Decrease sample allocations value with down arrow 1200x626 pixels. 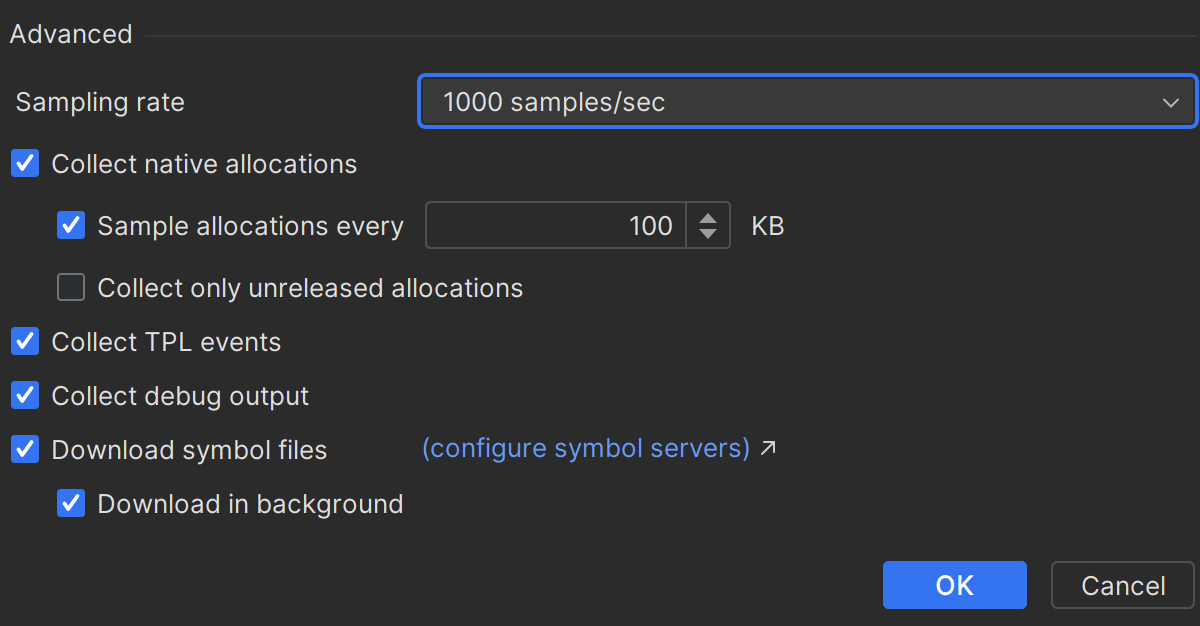click(708, 235)
